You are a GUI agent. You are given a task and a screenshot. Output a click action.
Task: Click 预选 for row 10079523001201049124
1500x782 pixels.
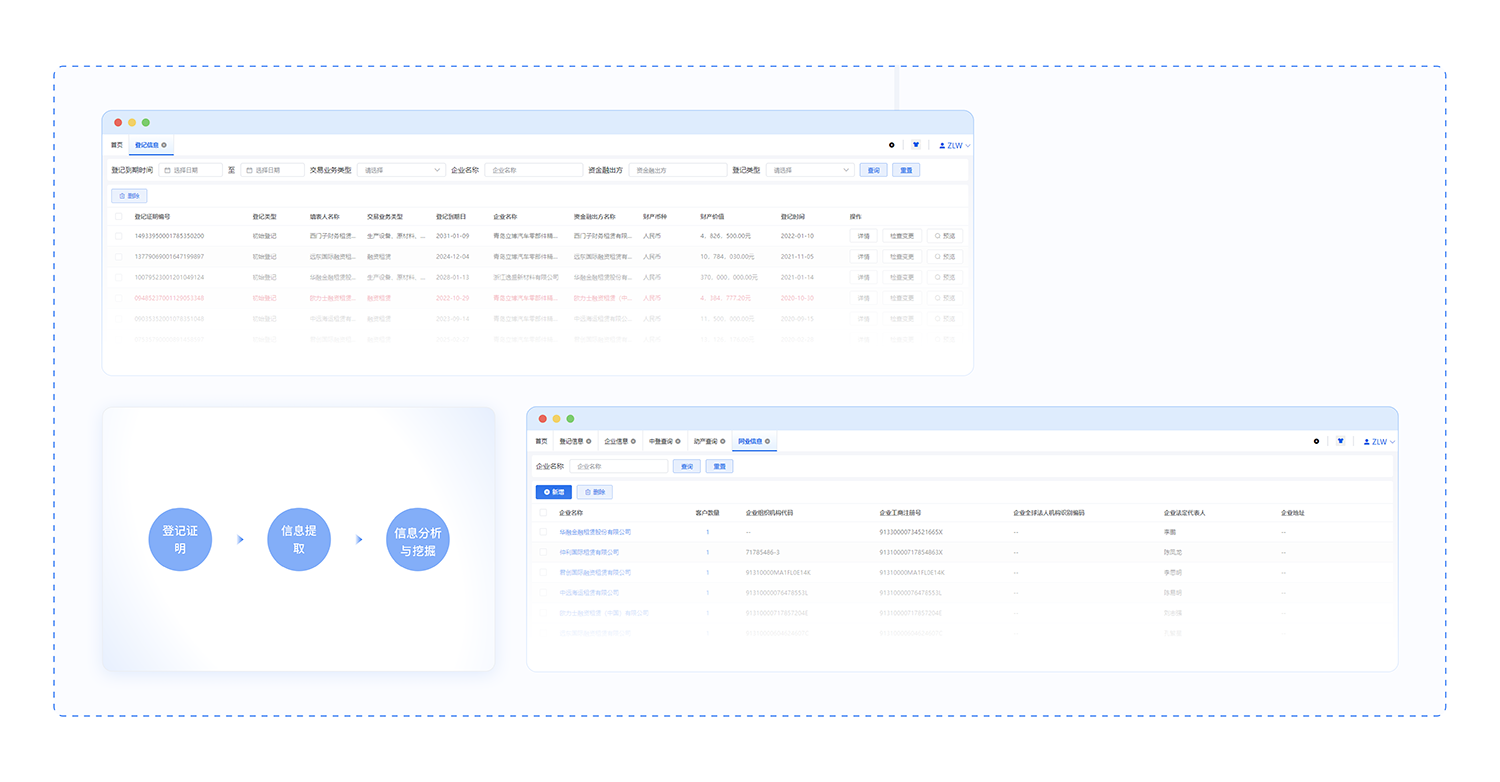click(945, 277)
